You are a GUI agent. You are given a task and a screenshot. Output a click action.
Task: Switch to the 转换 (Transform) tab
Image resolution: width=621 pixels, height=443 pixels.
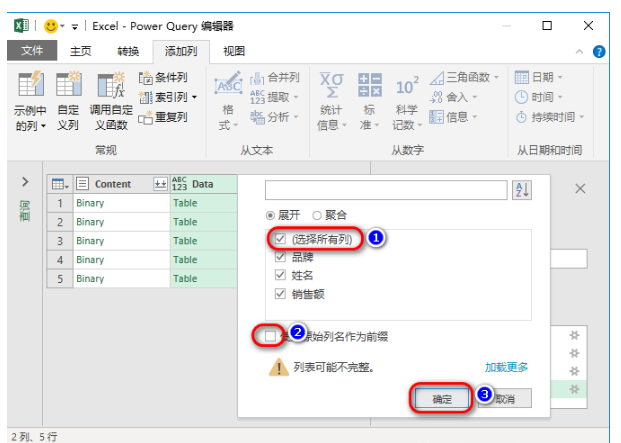[128, 51]
